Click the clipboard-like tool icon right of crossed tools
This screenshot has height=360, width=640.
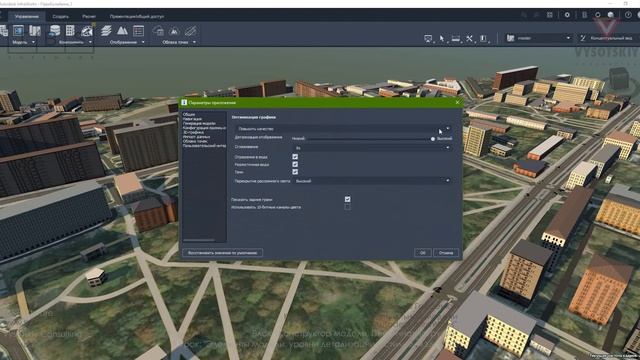(x=483, y=38)
